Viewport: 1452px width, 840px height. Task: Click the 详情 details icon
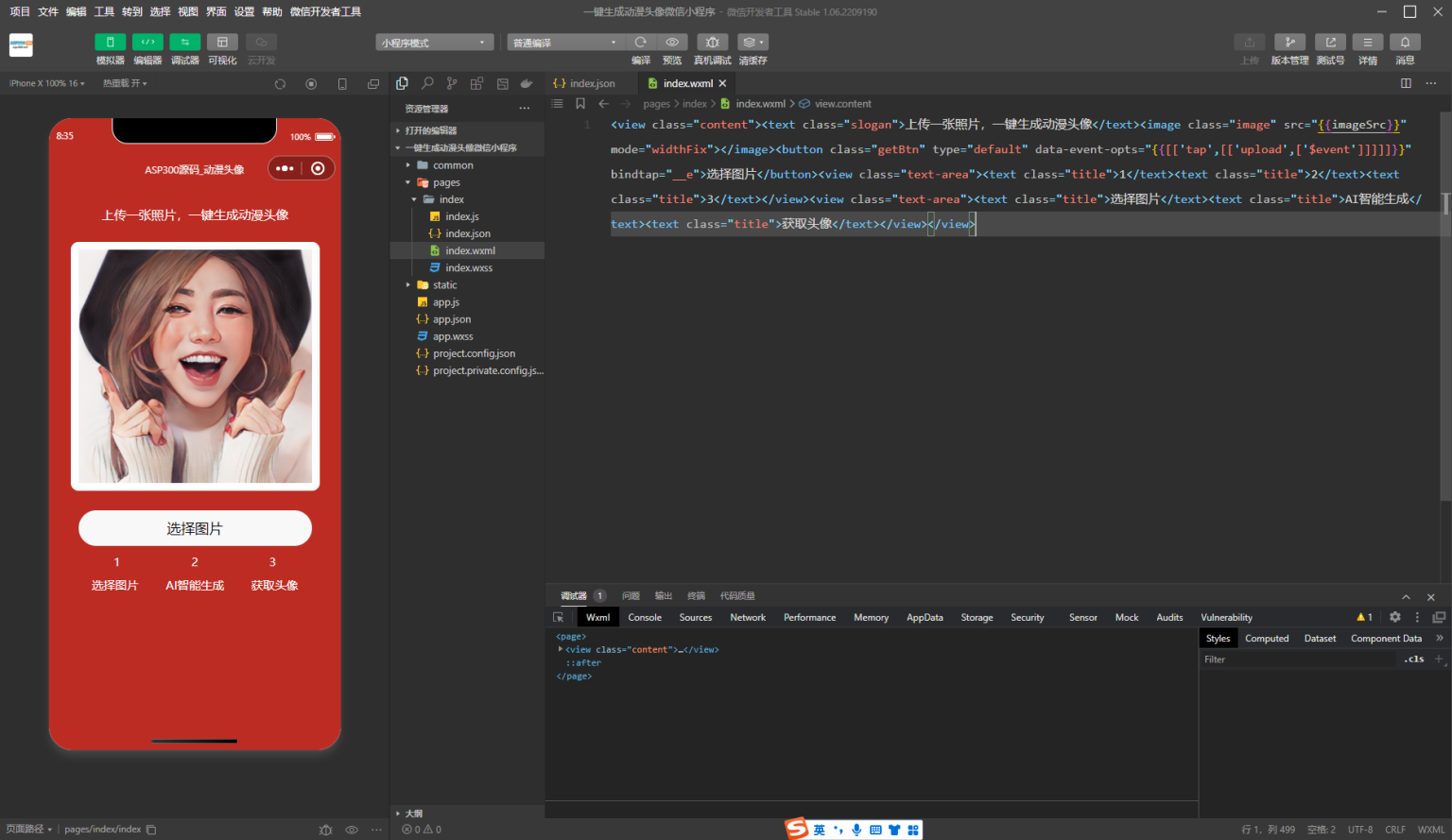coord(1367,43)
